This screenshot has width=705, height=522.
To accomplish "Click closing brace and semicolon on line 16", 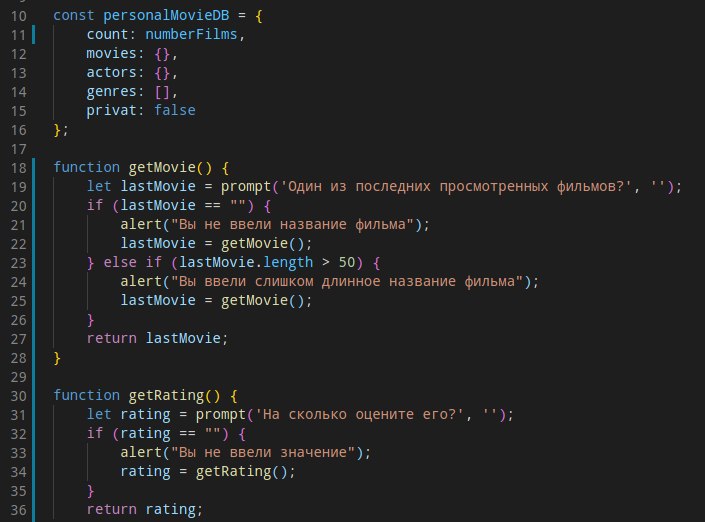I will pos(61,130).
